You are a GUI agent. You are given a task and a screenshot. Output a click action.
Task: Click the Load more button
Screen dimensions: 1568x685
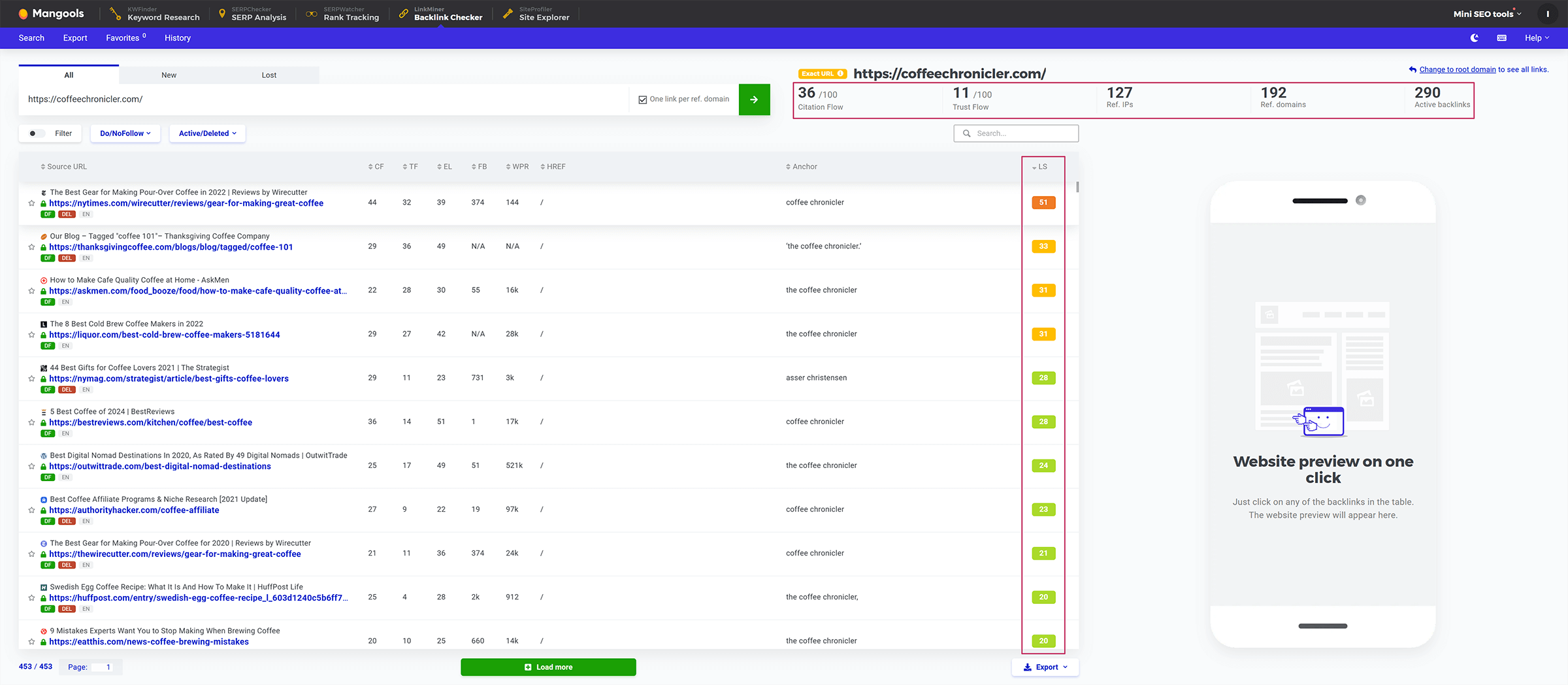548,667
